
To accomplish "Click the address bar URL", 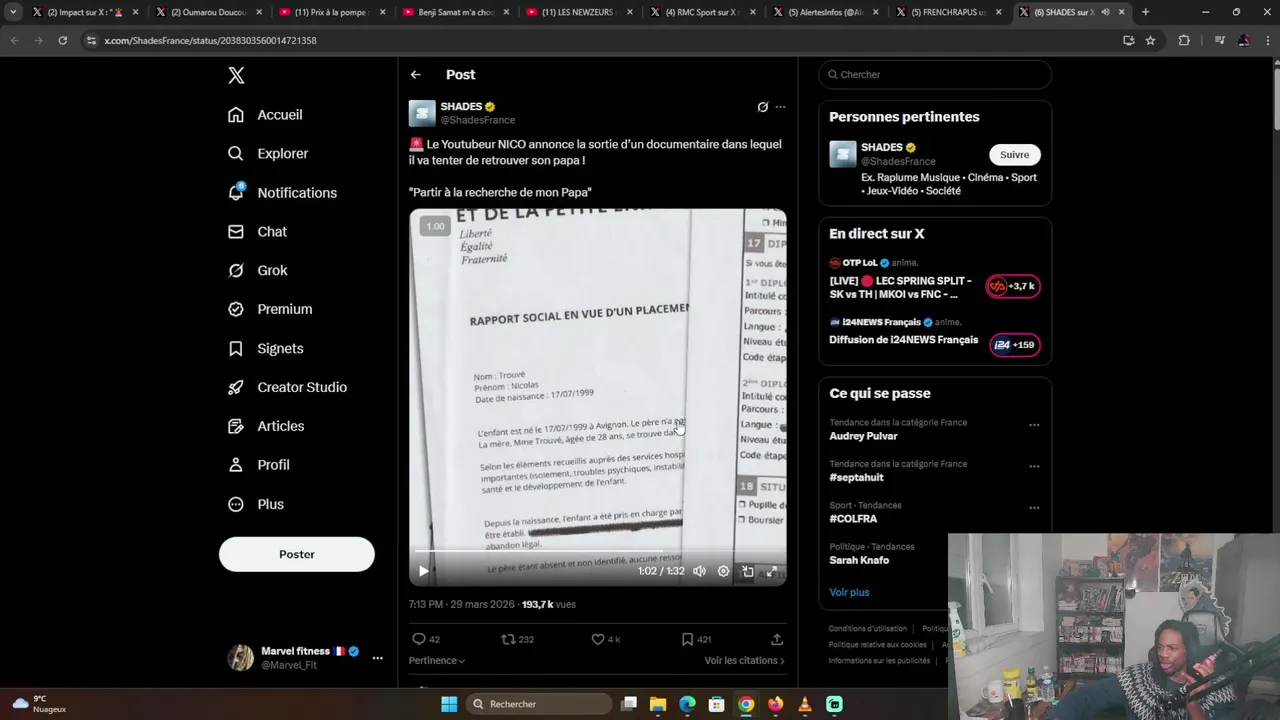I will [210, 40].
